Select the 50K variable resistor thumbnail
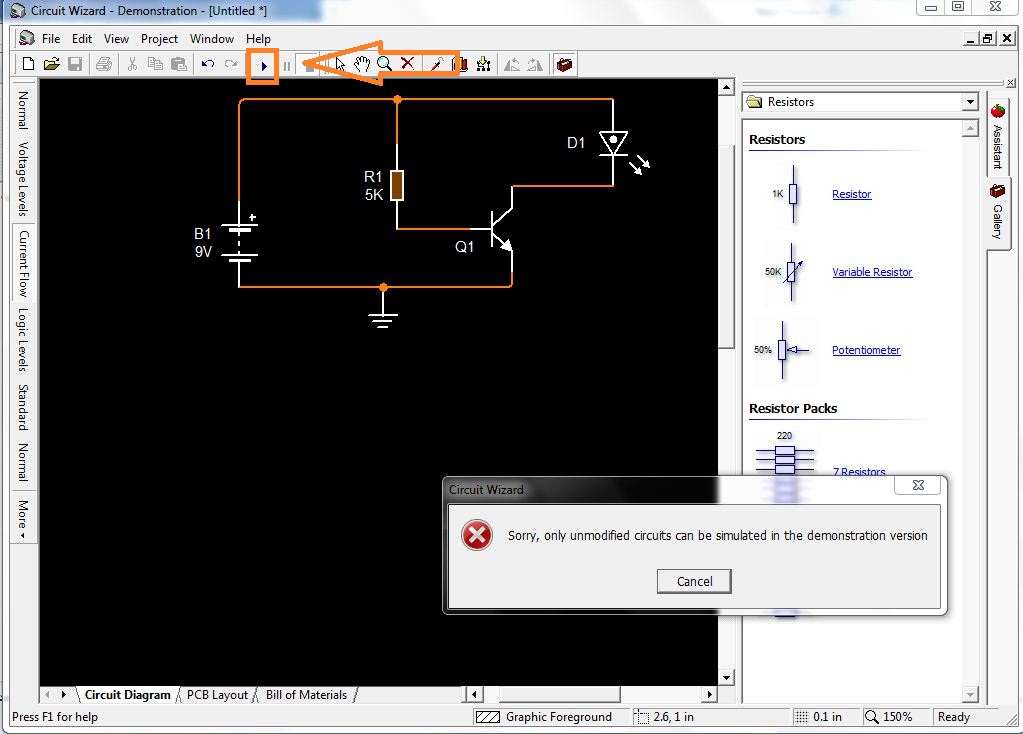The height and width of the screenshot is (734, 1023). pos(784,272)
